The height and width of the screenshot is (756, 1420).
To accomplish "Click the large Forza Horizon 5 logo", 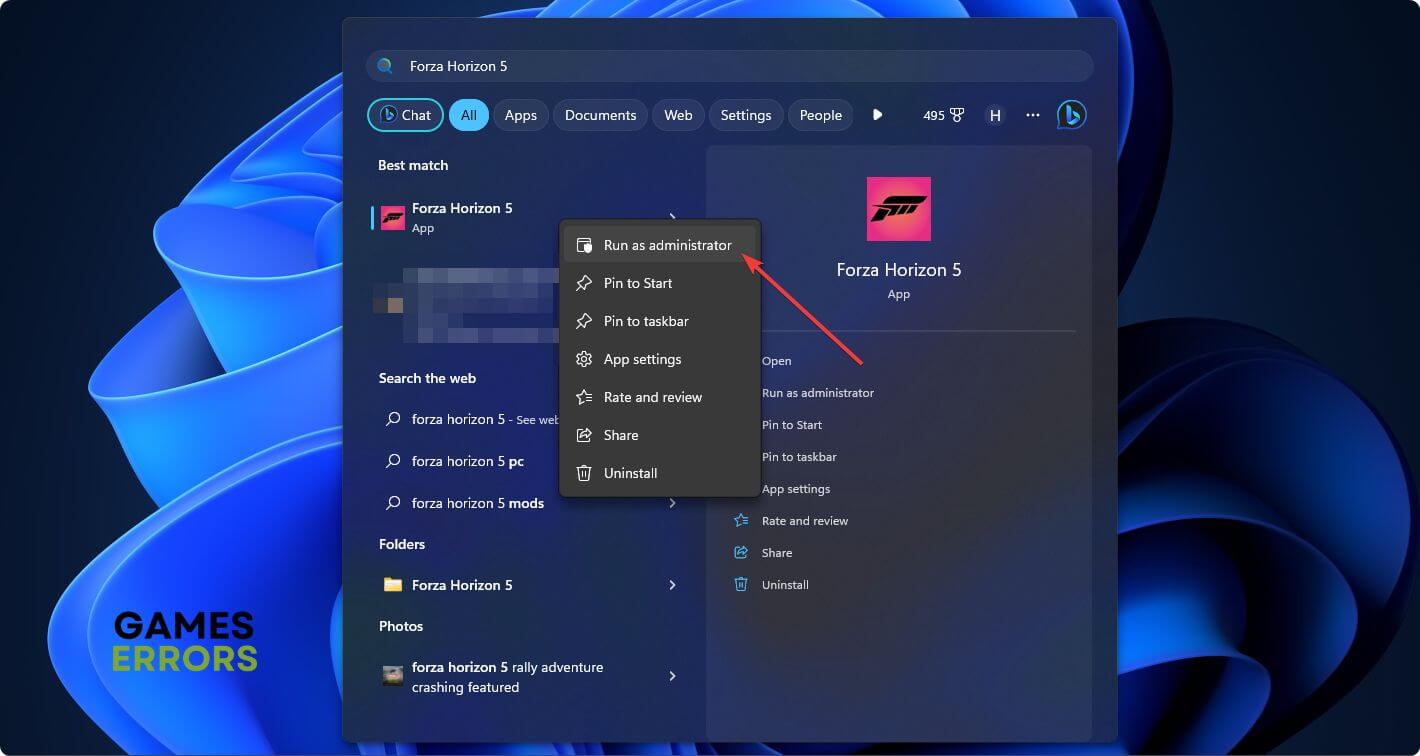I will point(898,209).
